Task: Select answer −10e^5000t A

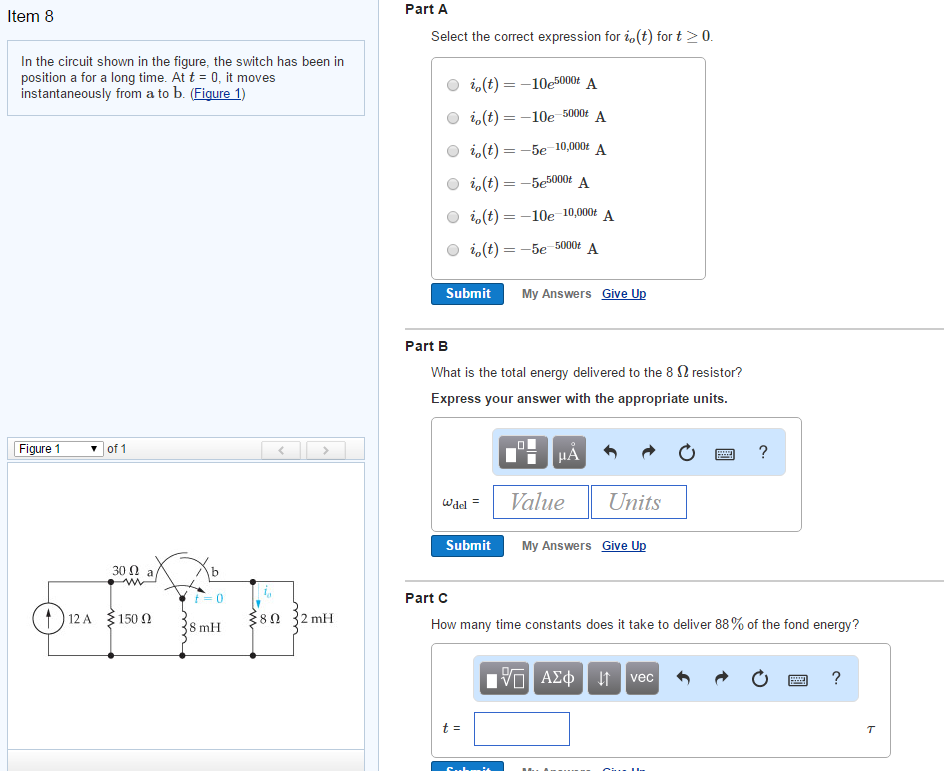Action: pyautogui.click(x=453, y=85)
